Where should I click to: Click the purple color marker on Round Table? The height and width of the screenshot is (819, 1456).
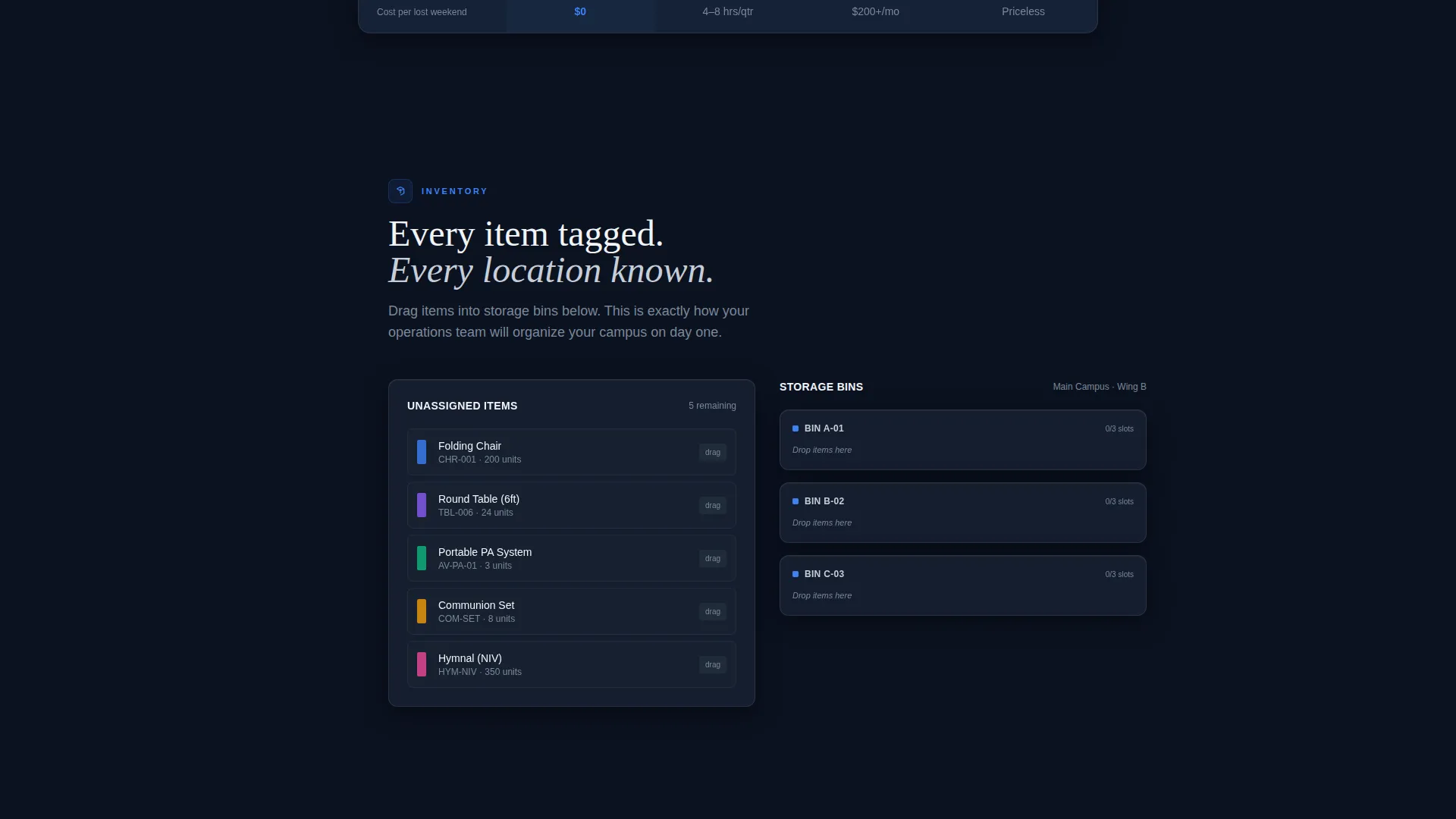(x=422, y=505)
